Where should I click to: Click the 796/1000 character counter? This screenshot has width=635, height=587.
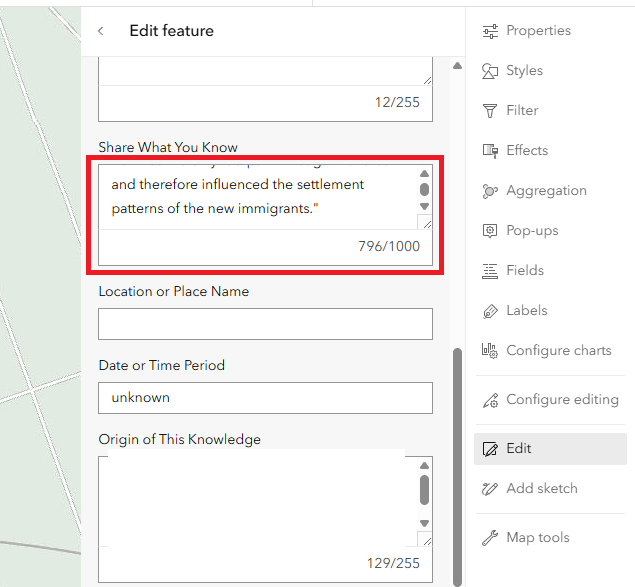point(389,246)
